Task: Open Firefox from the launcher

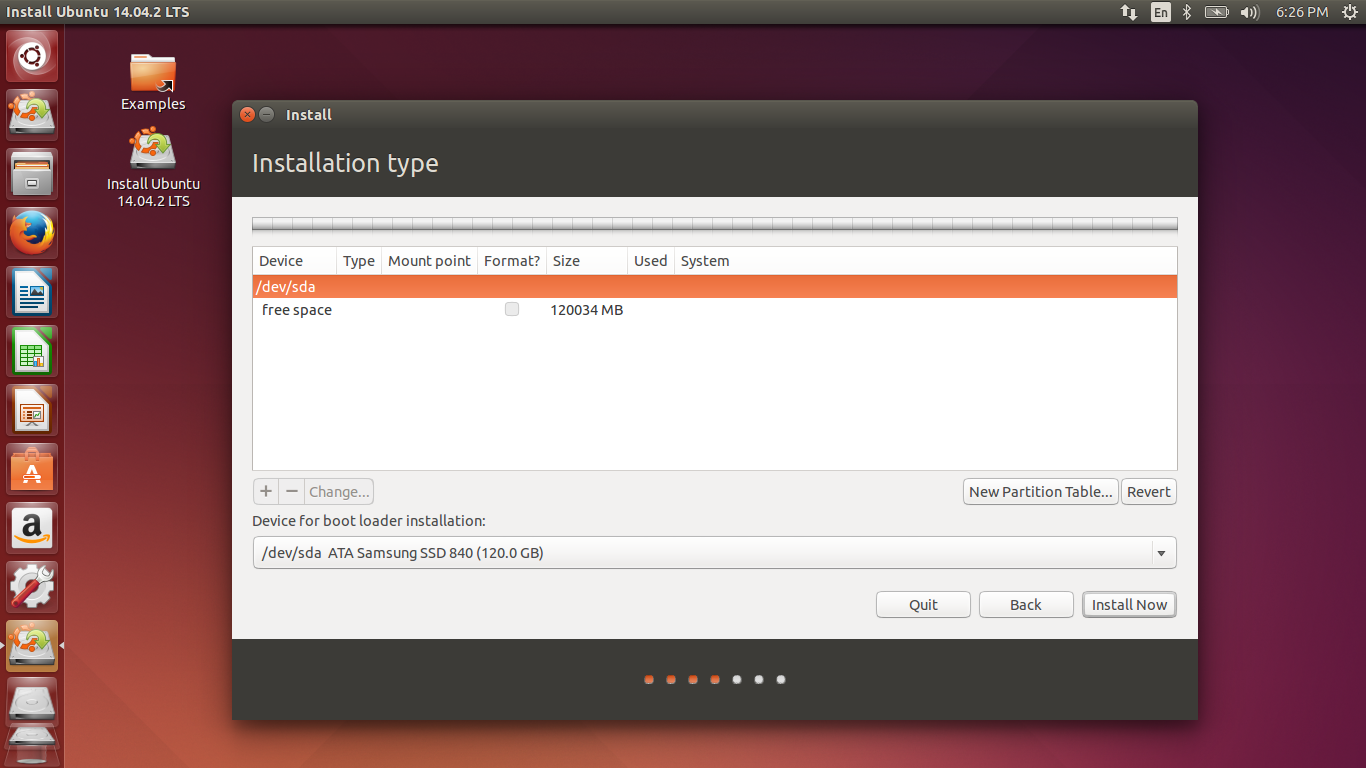Action: (x=33, y=234)
